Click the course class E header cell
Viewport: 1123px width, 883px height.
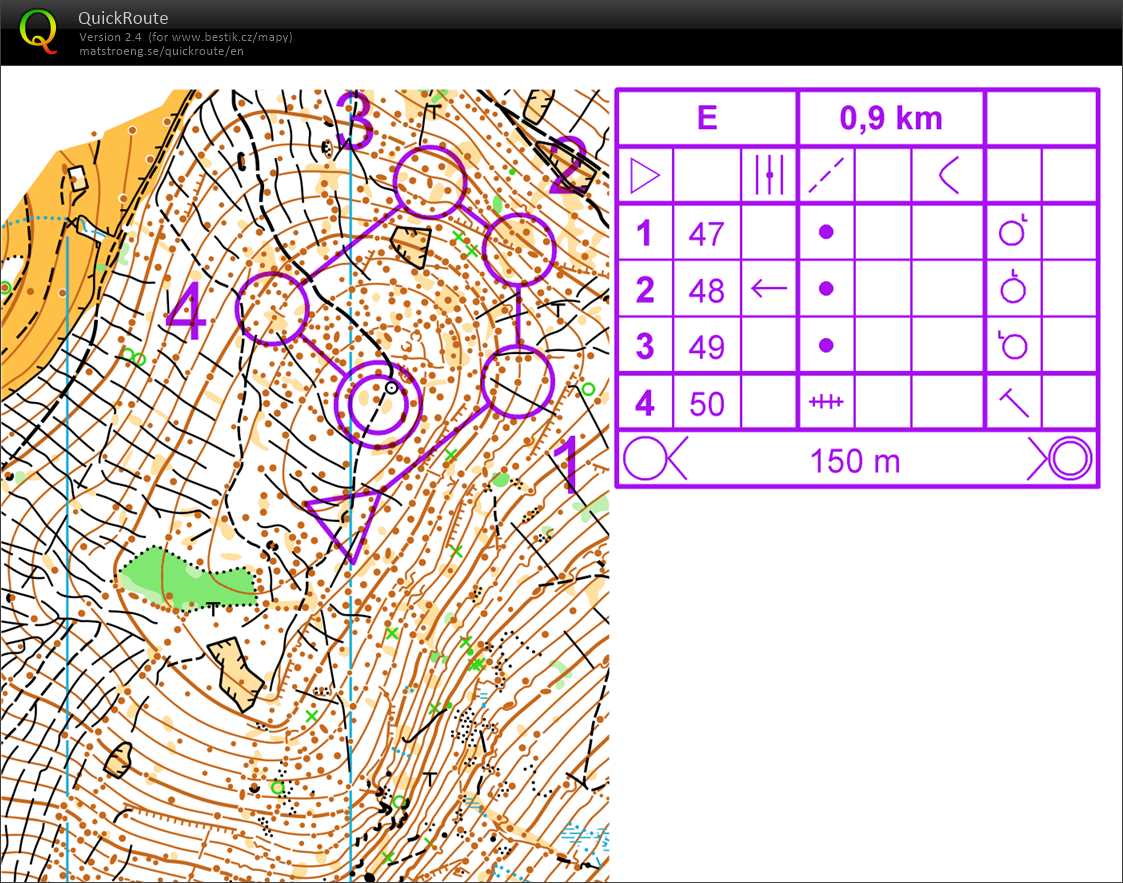click(707, 118)
